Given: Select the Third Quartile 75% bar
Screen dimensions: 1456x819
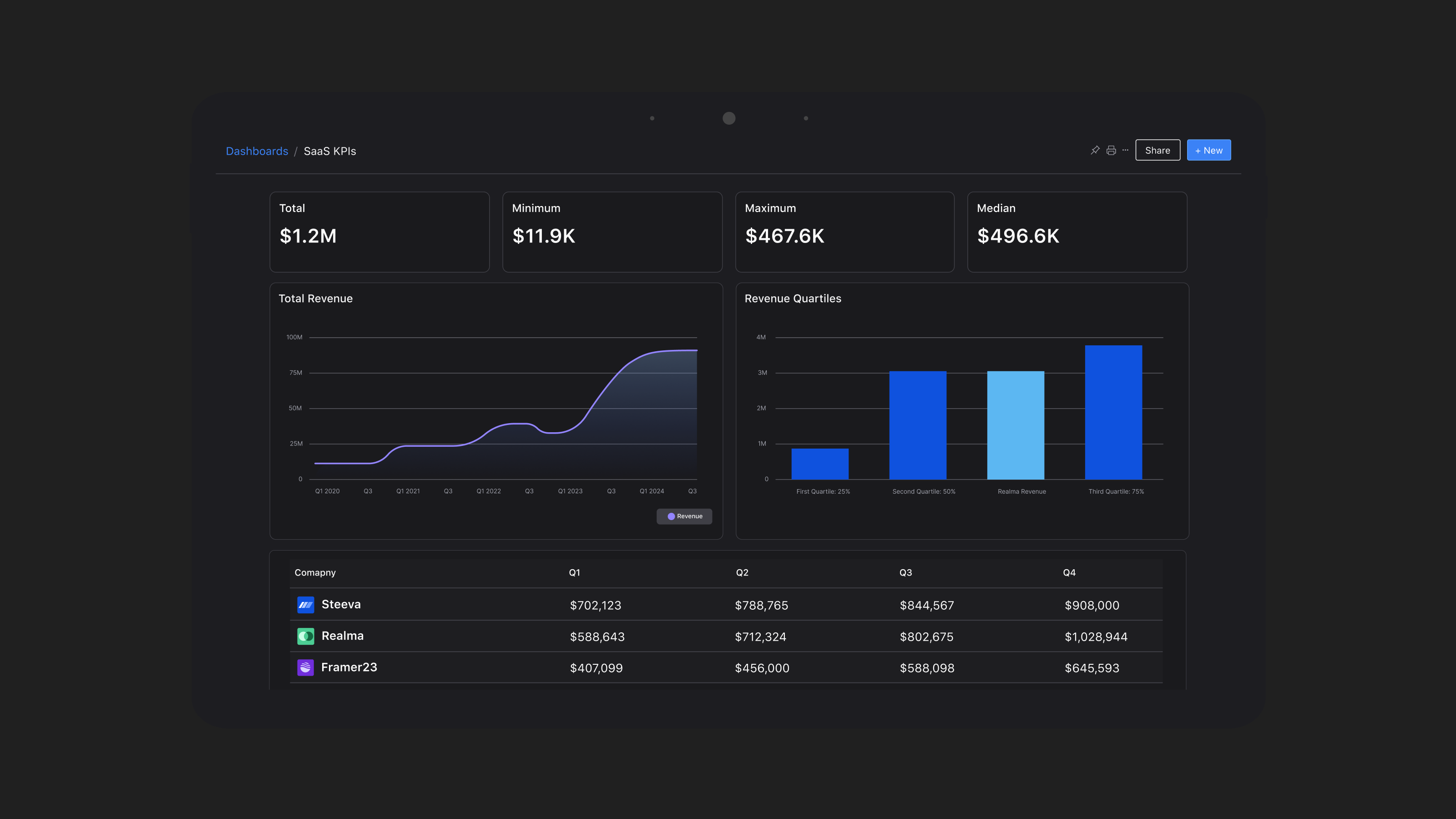Looking at the screenshot, I should pos(1113,413).
